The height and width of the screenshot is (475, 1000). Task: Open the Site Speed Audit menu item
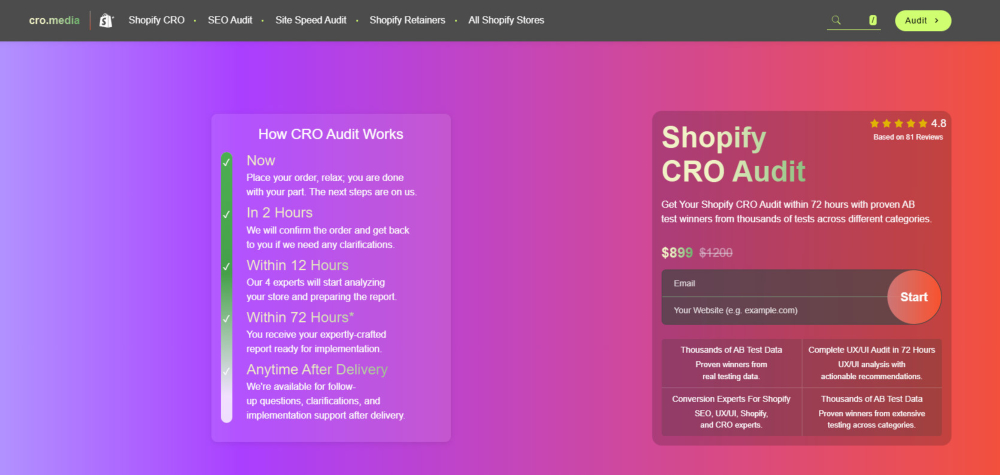[x=311, y=20]
